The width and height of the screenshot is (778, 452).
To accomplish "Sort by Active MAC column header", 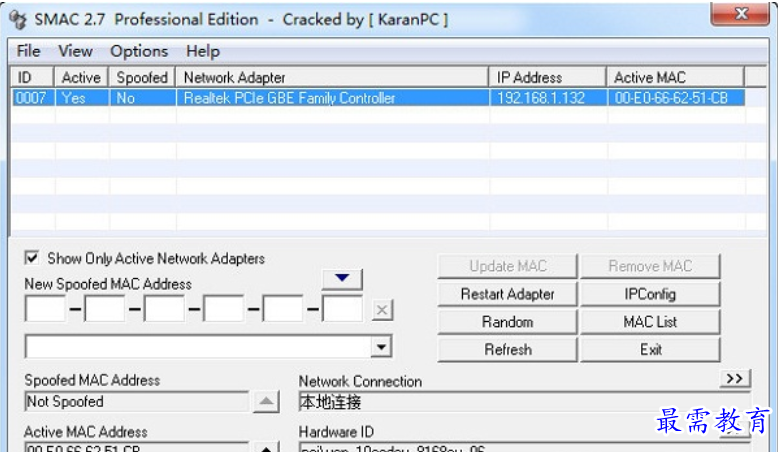I will pyautogui.click(x=676, y=77).
